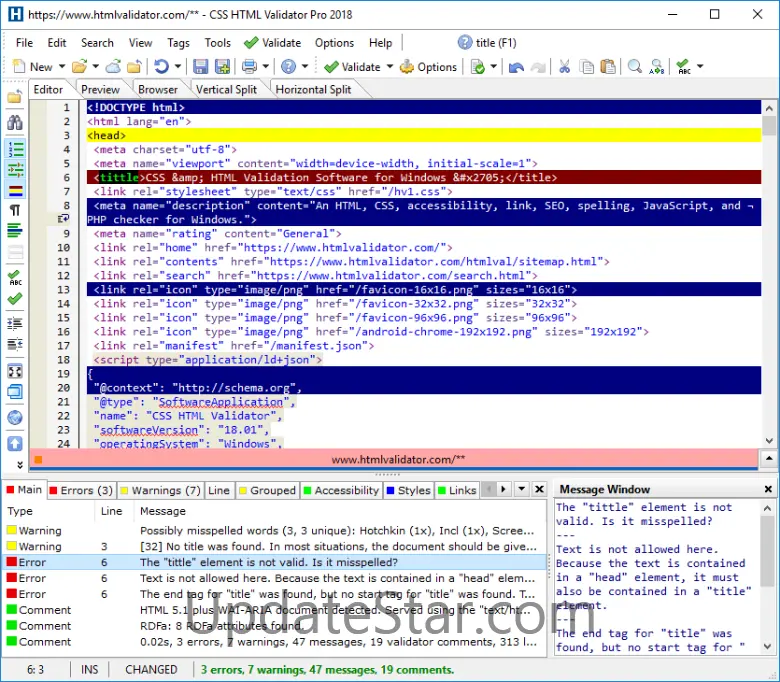Switch to the Vertical Split tab
The height and width of the screenshot is (682, 780).
[226, 89]
